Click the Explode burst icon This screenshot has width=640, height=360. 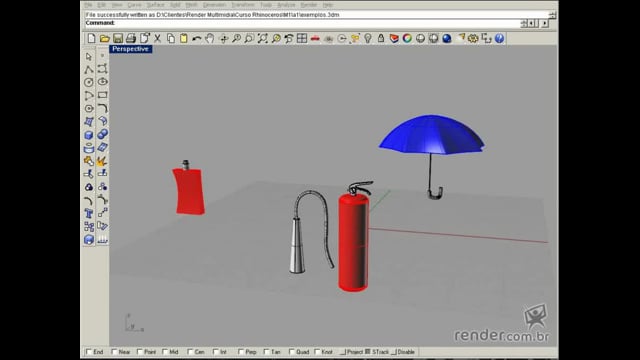tap(102, 161)
